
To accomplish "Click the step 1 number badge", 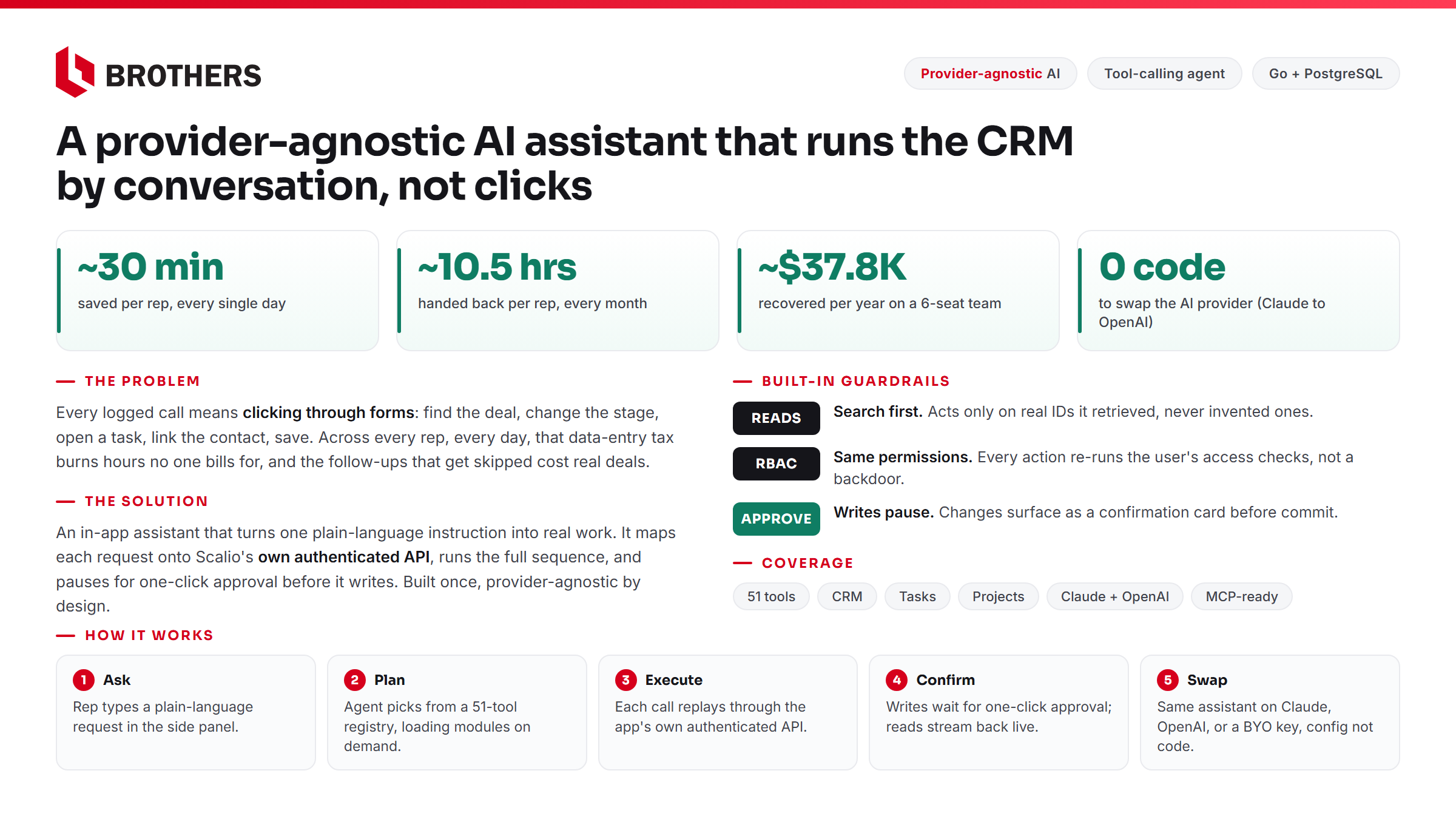I will (84, 680).
